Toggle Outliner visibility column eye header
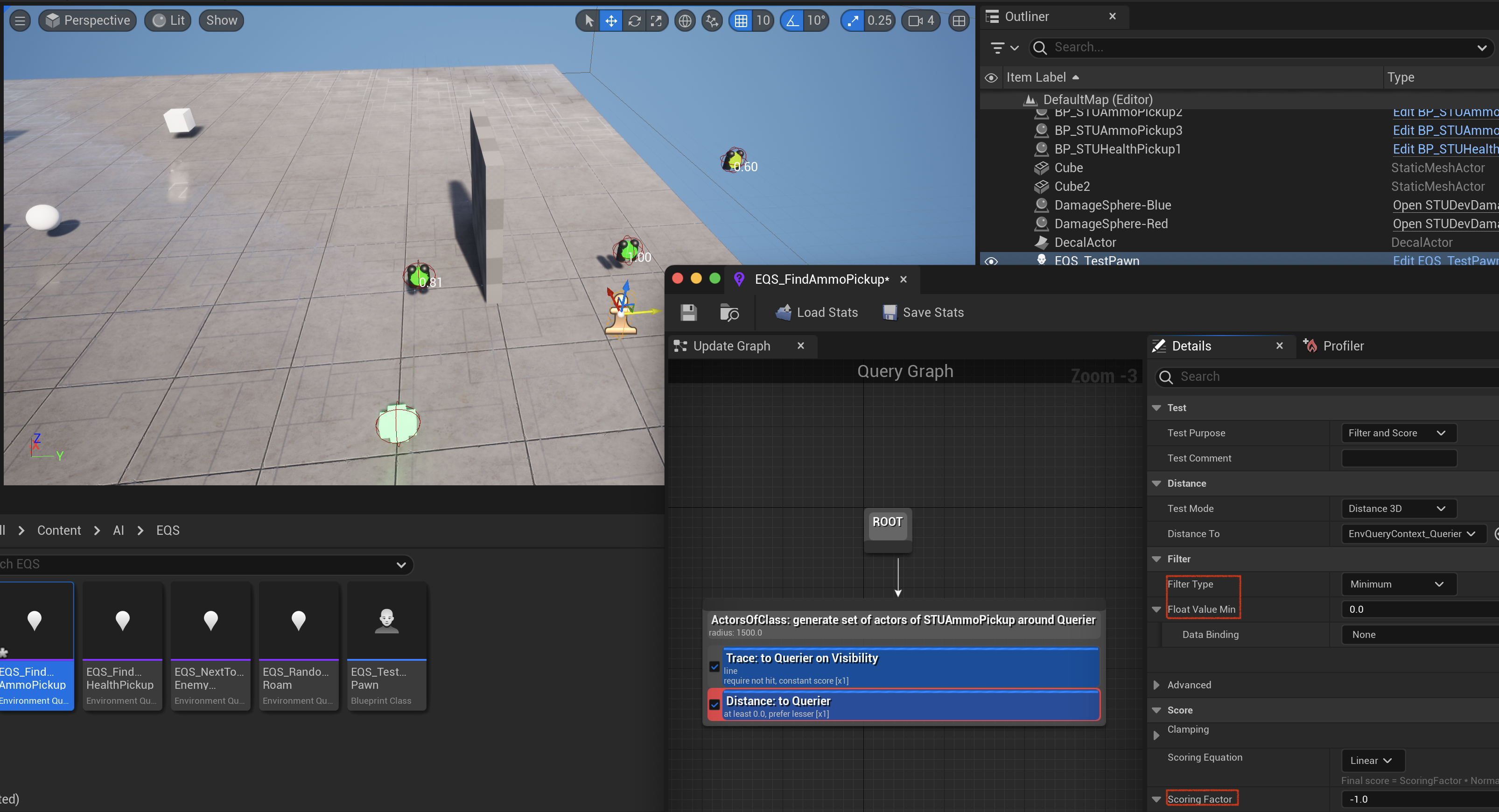Viewport: 1499px width, 812px height. point(991,77)
